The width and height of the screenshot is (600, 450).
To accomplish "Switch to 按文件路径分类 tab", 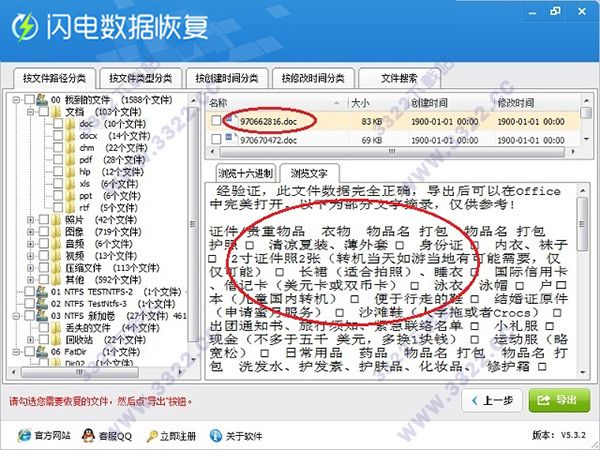I will tap(54, 78).
